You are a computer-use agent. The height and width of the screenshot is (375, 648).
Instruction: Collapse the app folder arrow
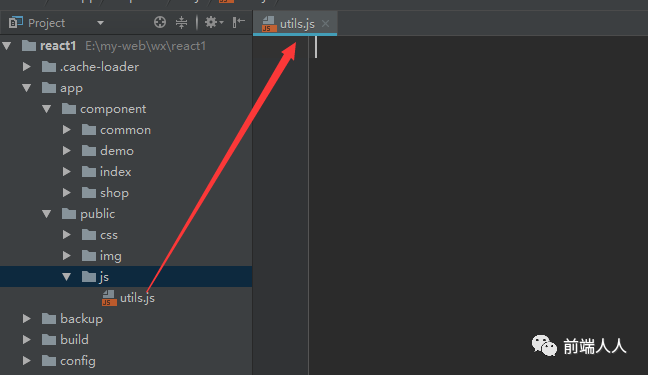(x=26, y=88)
